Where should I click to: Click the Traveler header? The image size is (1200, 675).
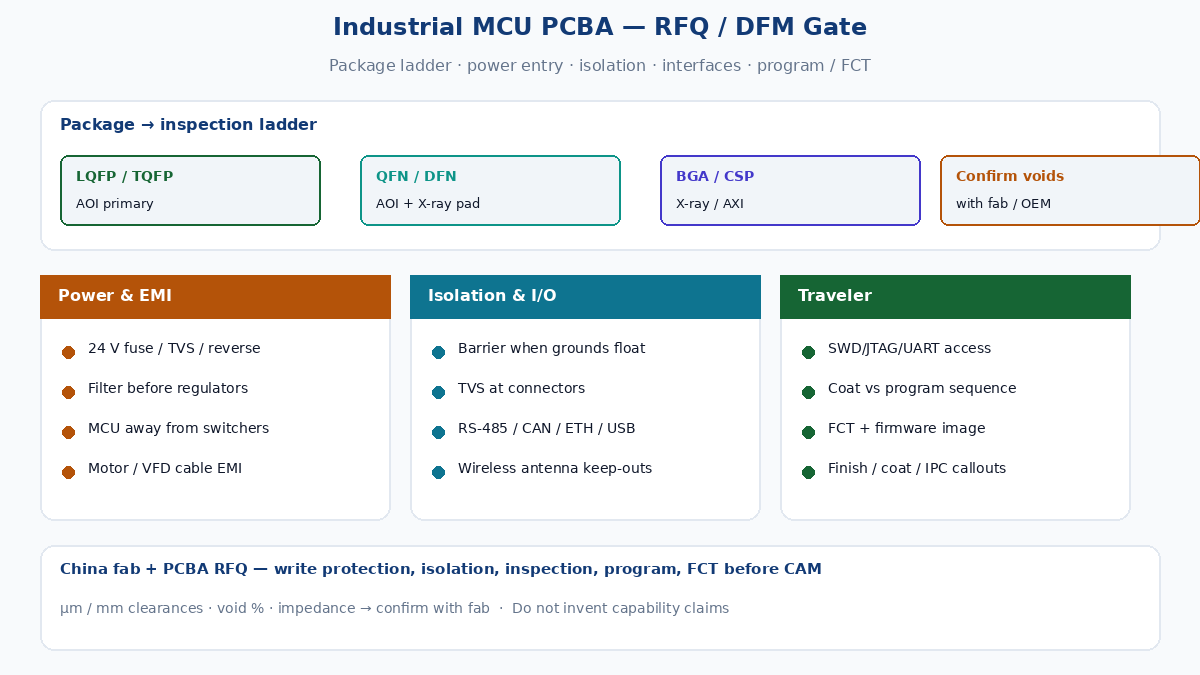pos(955,296)
